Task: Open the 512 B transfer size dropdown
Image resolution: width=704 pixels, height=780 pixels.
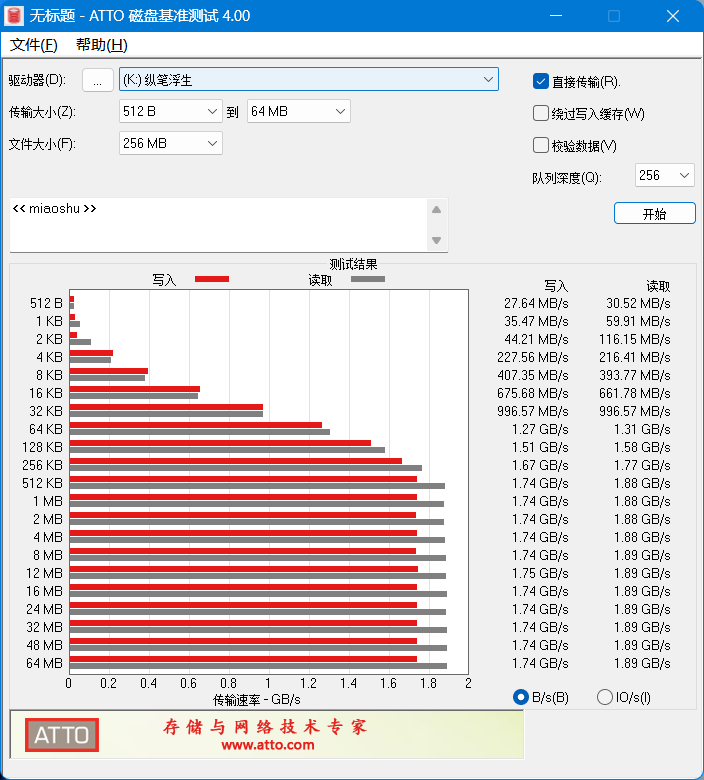Action: [x=171, y=111]
